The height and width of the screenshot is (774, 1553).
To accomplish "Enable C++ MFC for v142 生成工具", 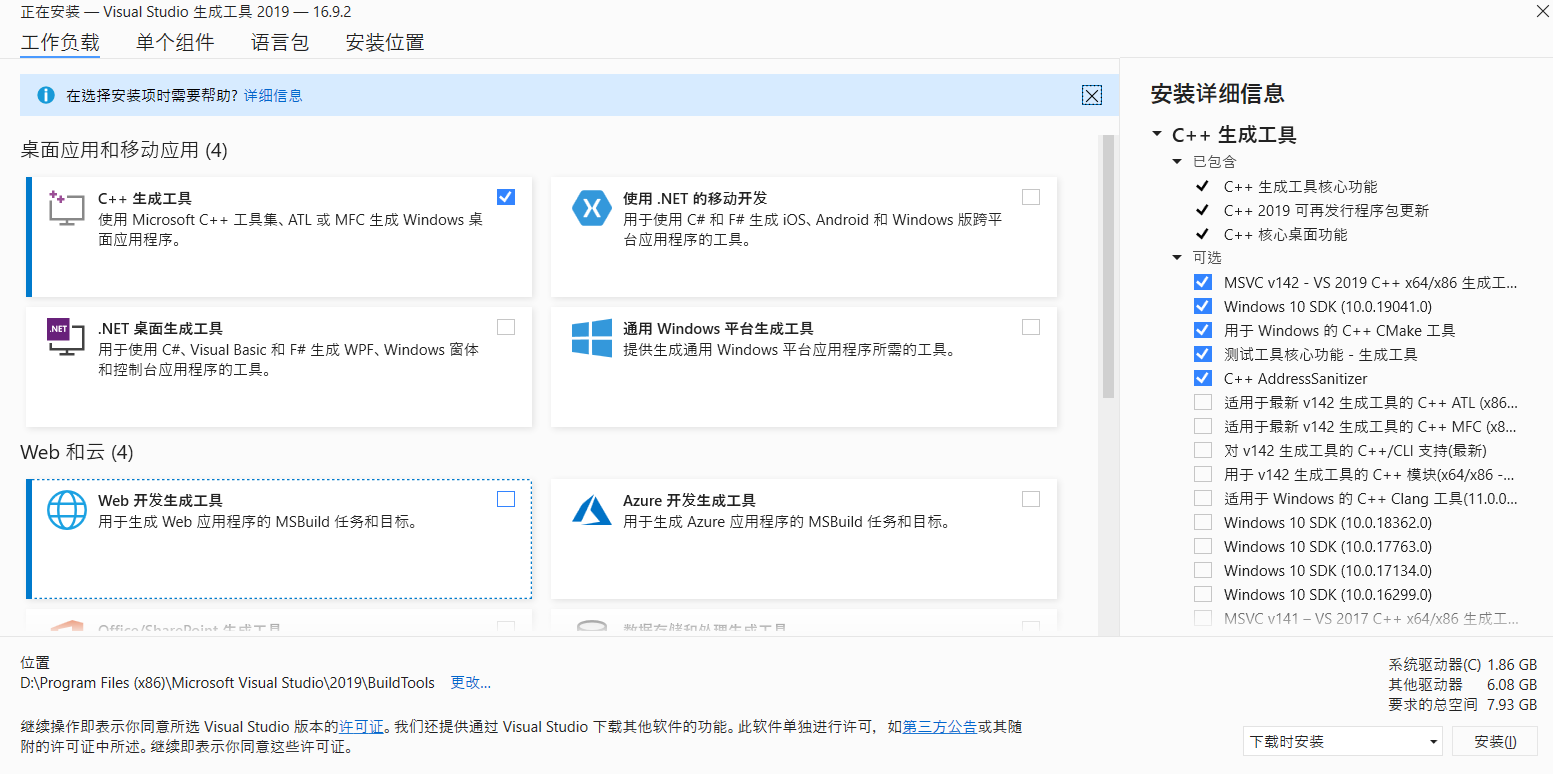I will 1203,426.
